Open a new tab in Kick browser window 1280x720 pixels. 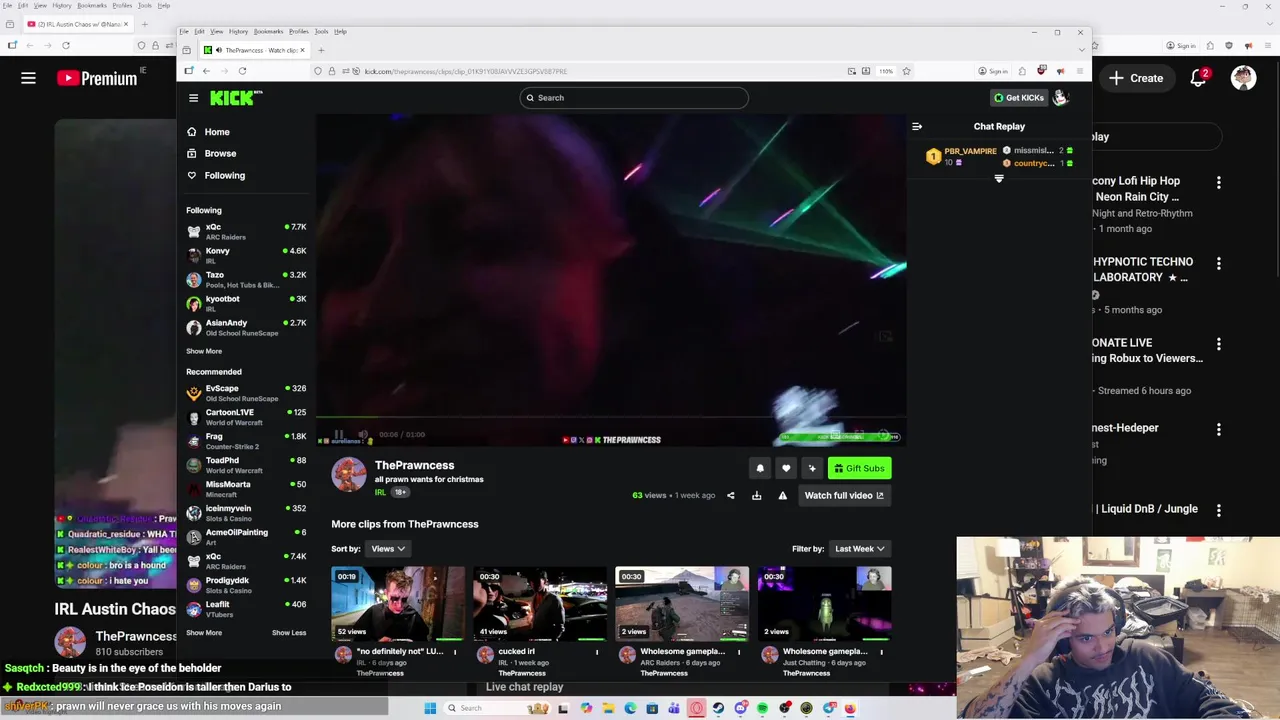coord(323,50)
